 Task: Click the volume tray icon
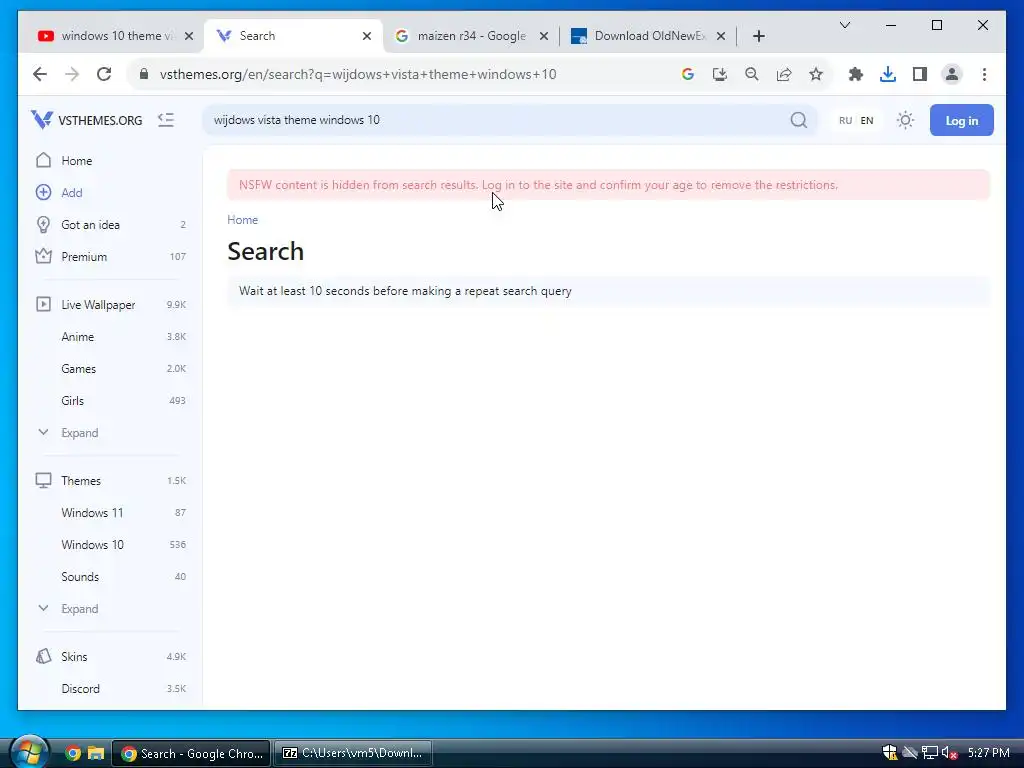[949, 753]
